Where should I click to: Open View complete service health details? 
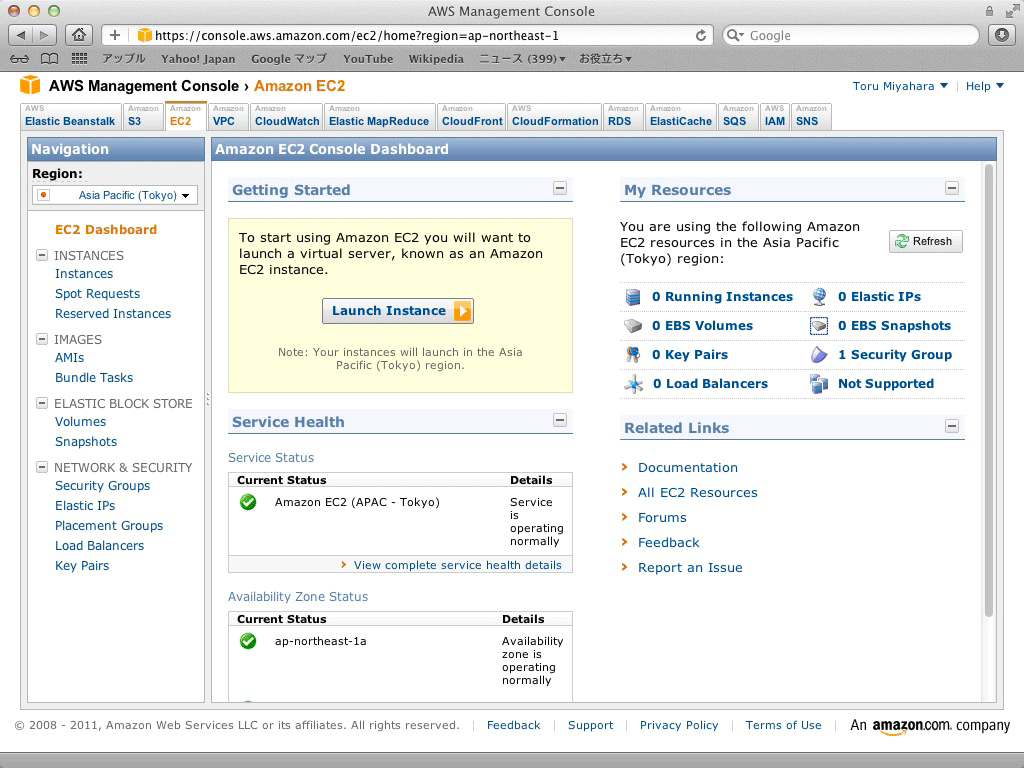point(457,565)
